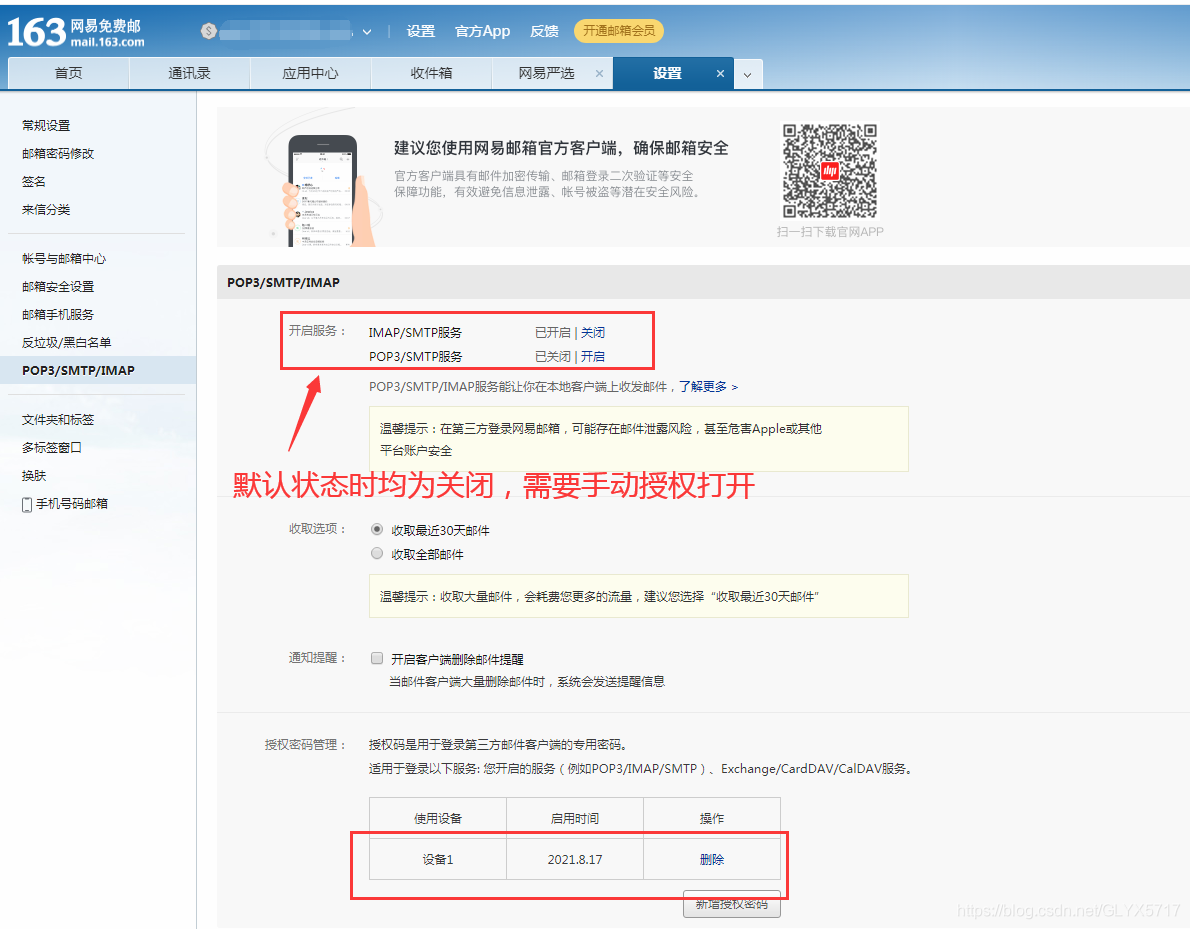
Task: Click the QR code for official app
Action: pos(830,171)
